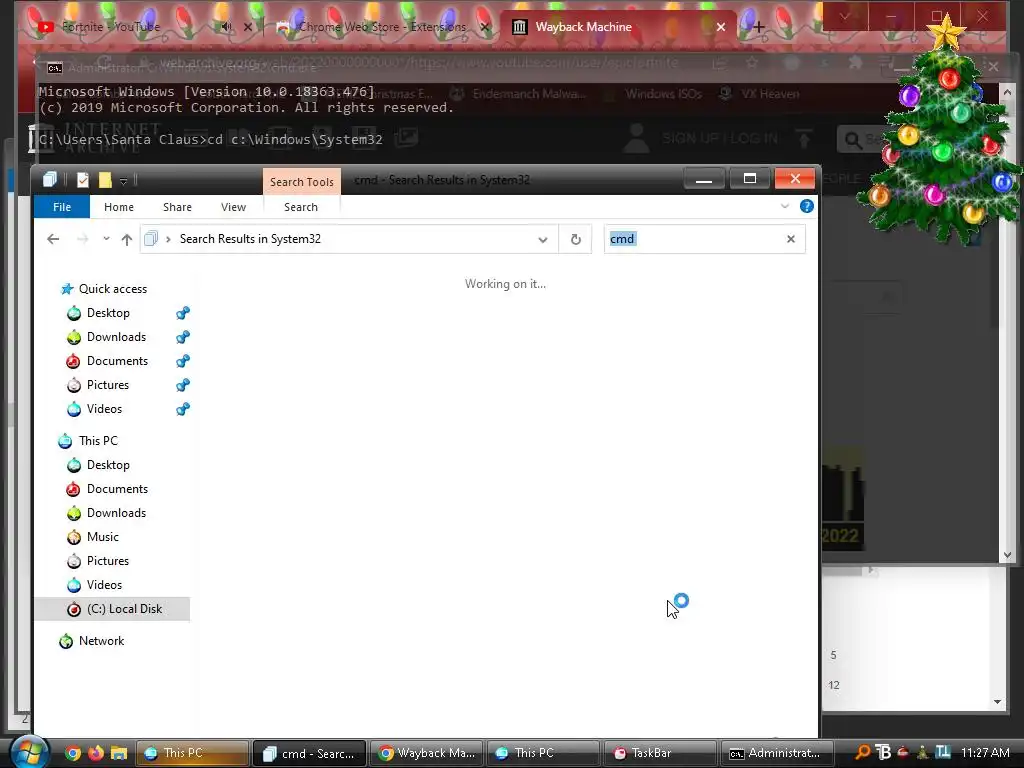1024x768 pixels.
Task: Click the pin icon beside Documents
Action: (x=183, y=361)
